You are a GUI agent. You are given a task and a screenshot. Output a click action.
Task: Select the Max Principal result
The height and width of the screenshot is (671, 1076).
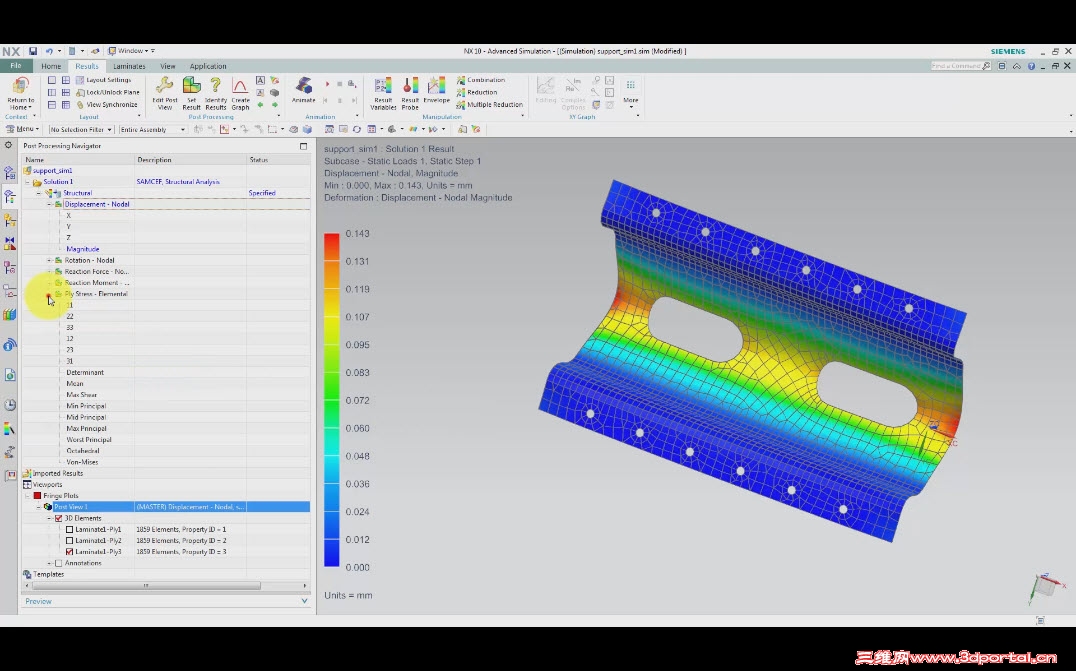coord(86,429)
